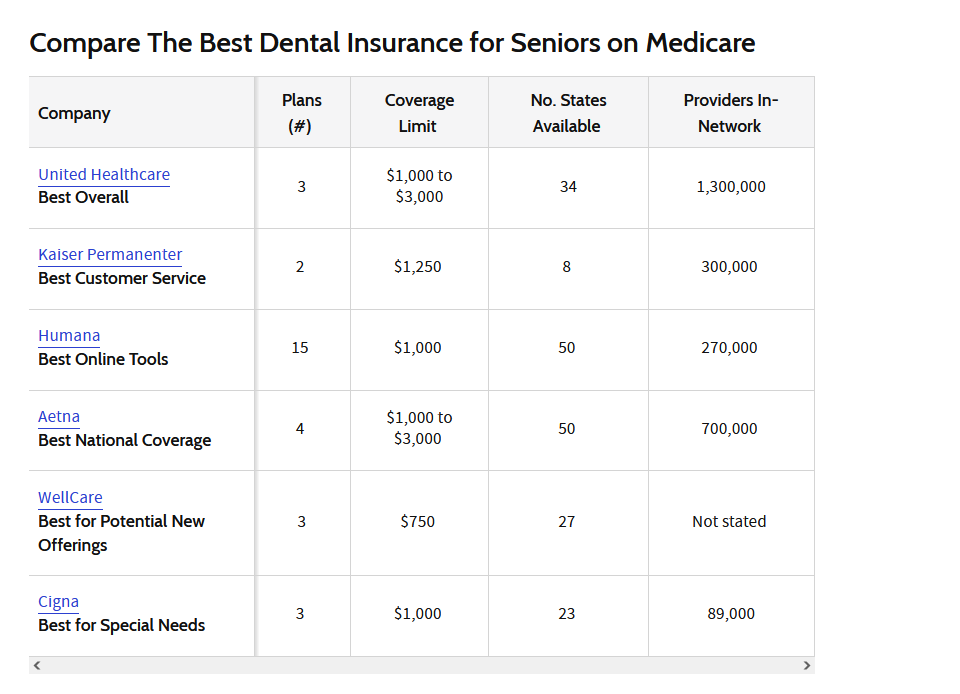Select the Providers In-Network column header
This screenshot has width=960, height=694.
(731, 113)
